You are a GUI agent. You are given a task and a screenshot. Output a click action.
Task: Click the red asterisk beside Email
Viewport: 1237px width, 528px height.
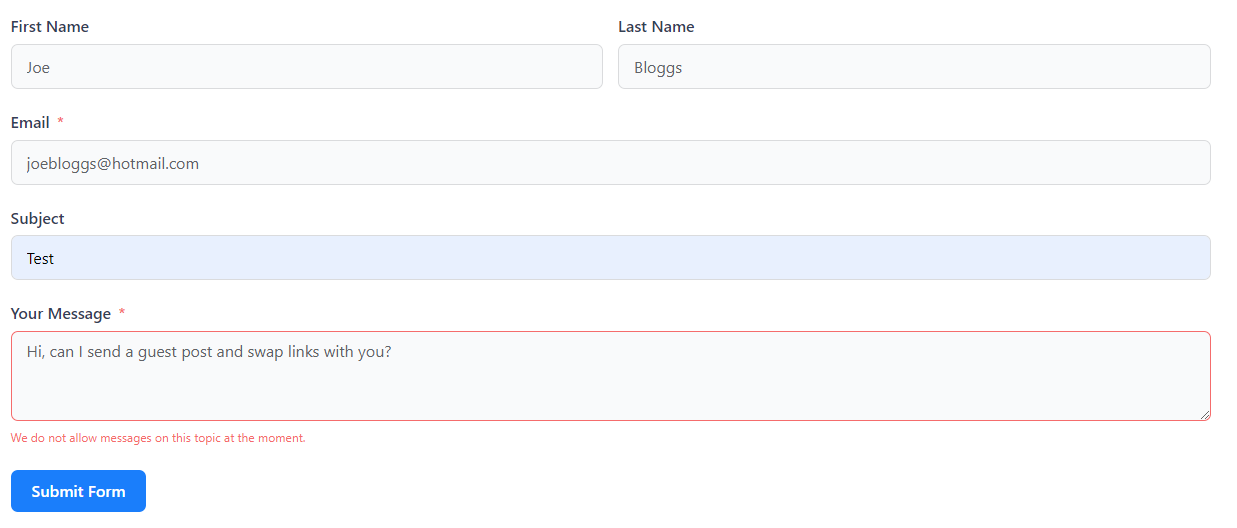60,122
